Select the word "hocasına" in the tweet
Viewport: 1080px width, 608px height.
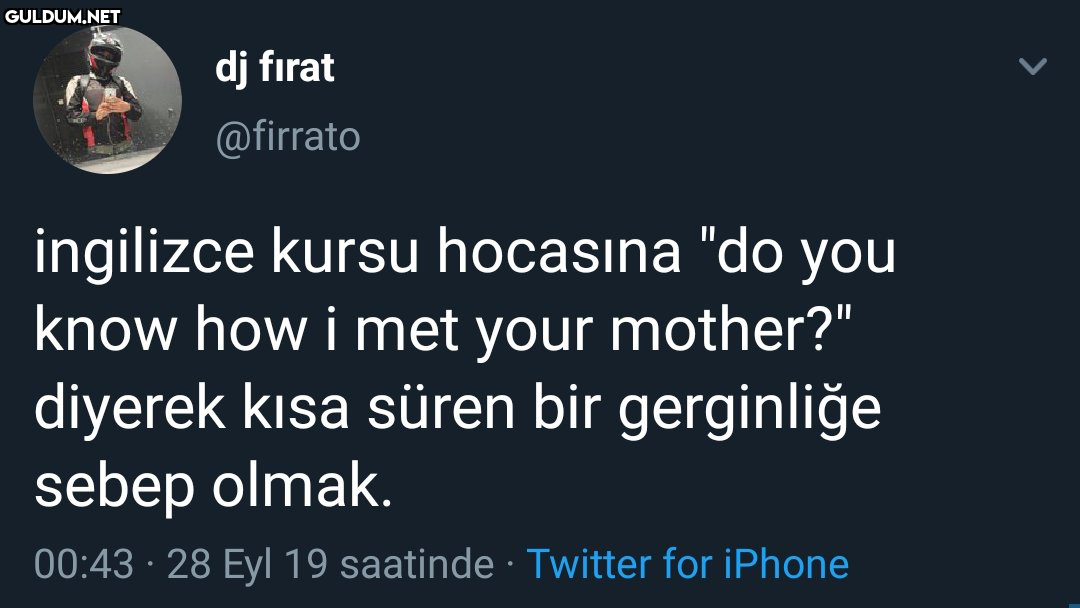(558, 253)
